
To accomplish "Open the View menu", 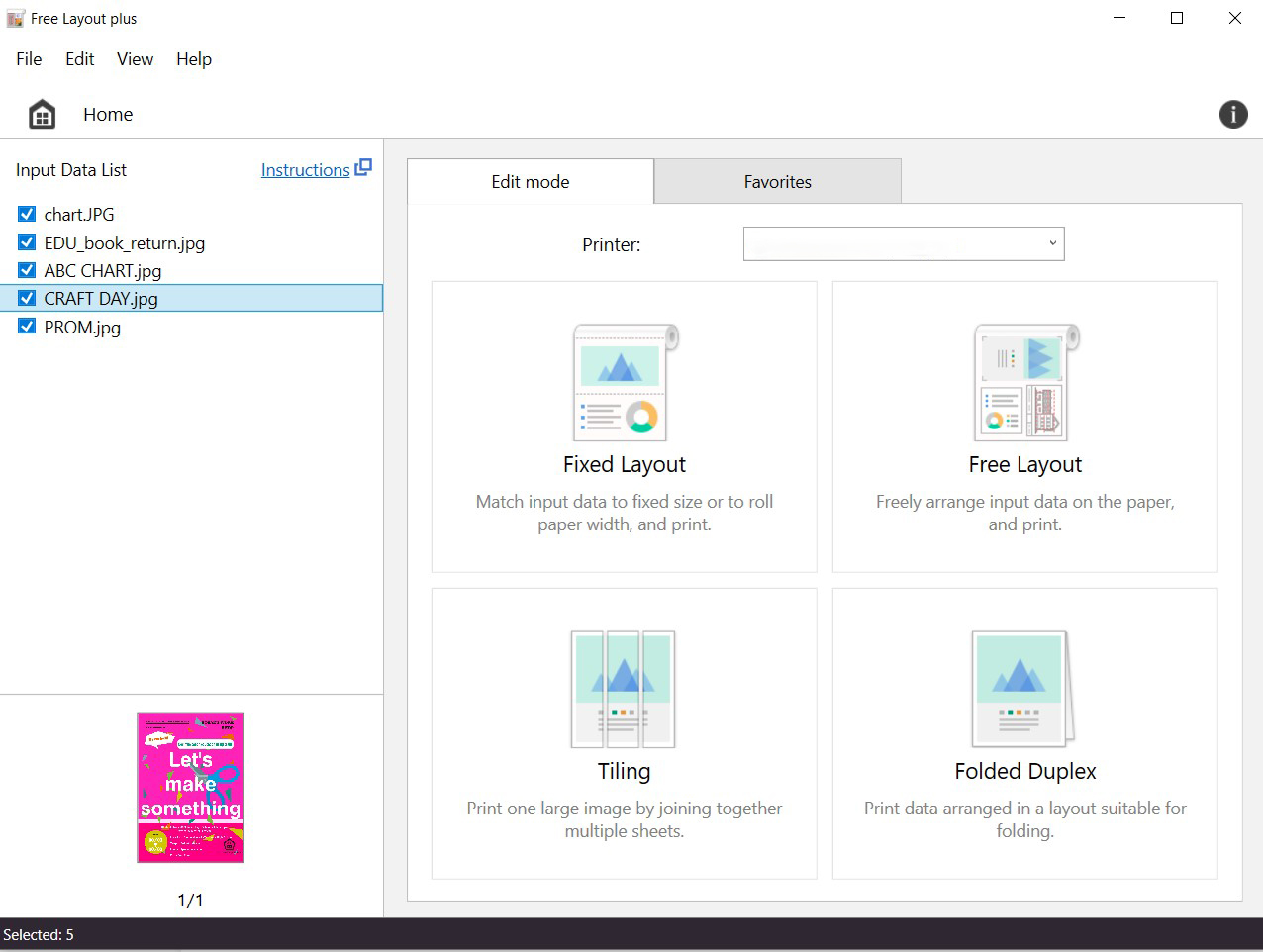I will tap(135, 59).
